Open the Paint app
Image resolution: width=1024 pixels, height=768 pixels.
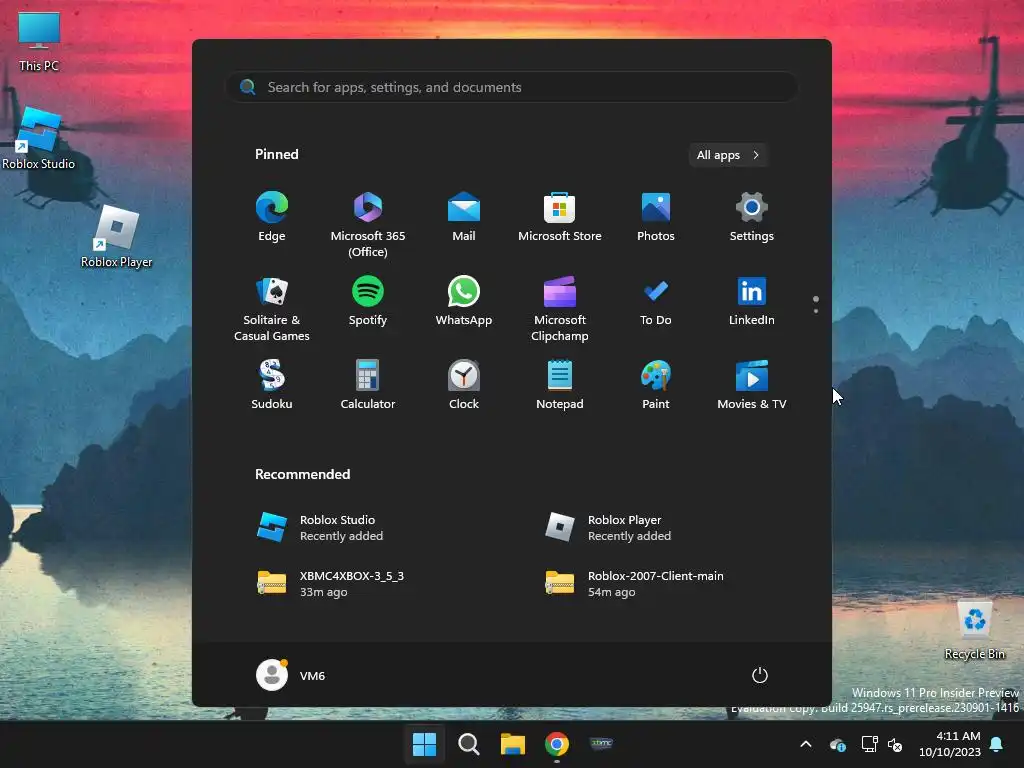click(656, 385)
